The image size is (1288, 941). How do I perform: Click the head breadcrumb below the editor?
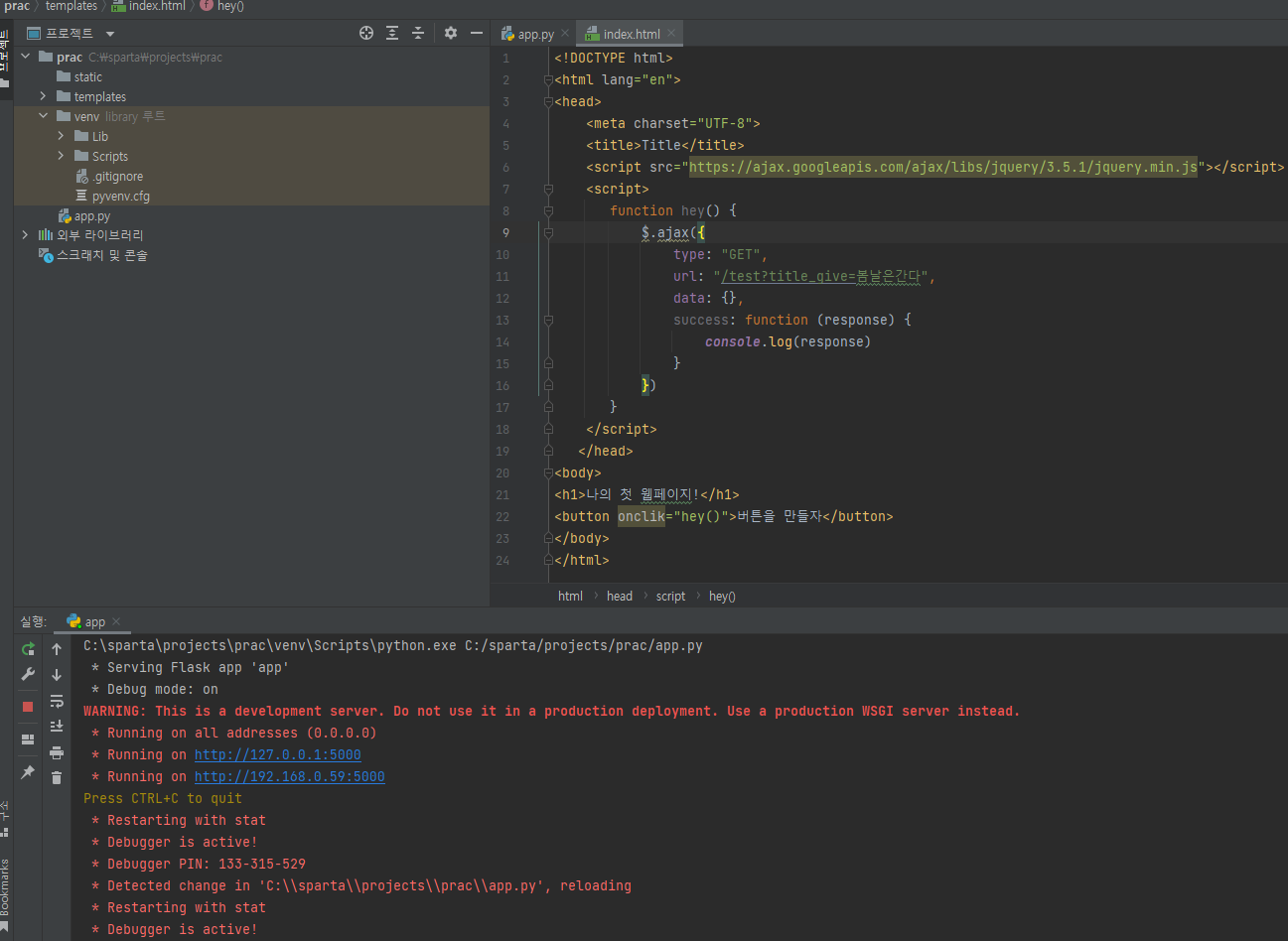pyautogui.click(x=620, y=597)
